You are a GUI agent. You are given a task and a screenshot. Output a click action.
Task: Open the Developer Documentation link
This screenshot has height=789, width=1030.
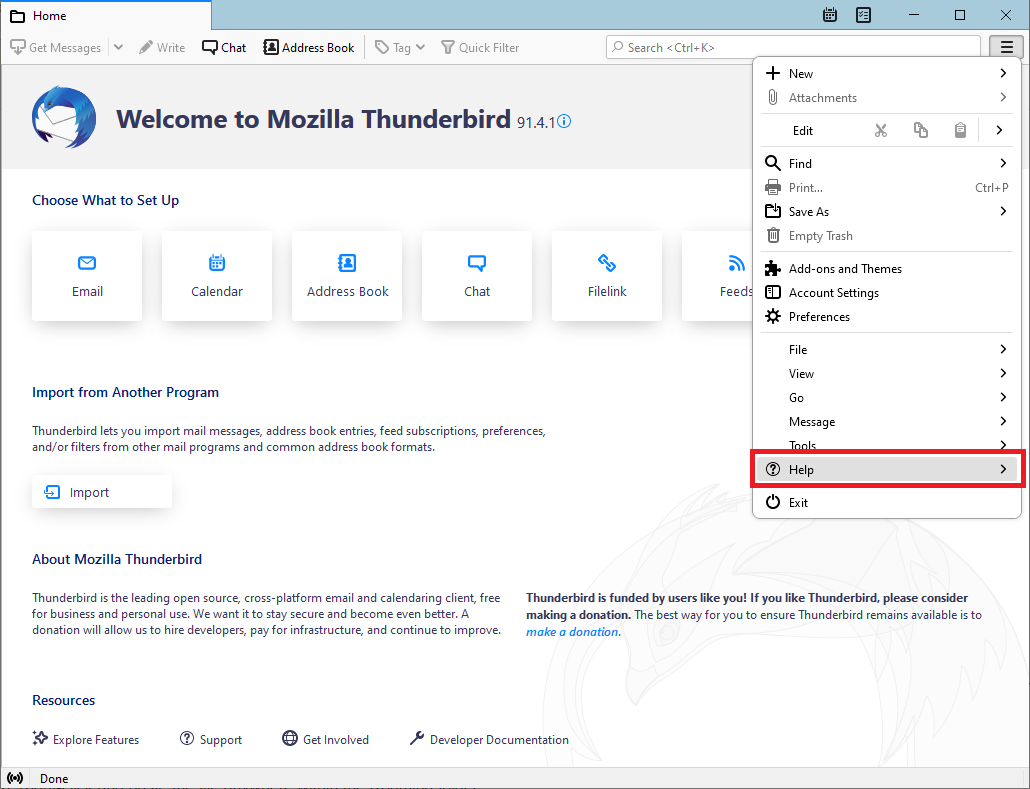(489, 739)
